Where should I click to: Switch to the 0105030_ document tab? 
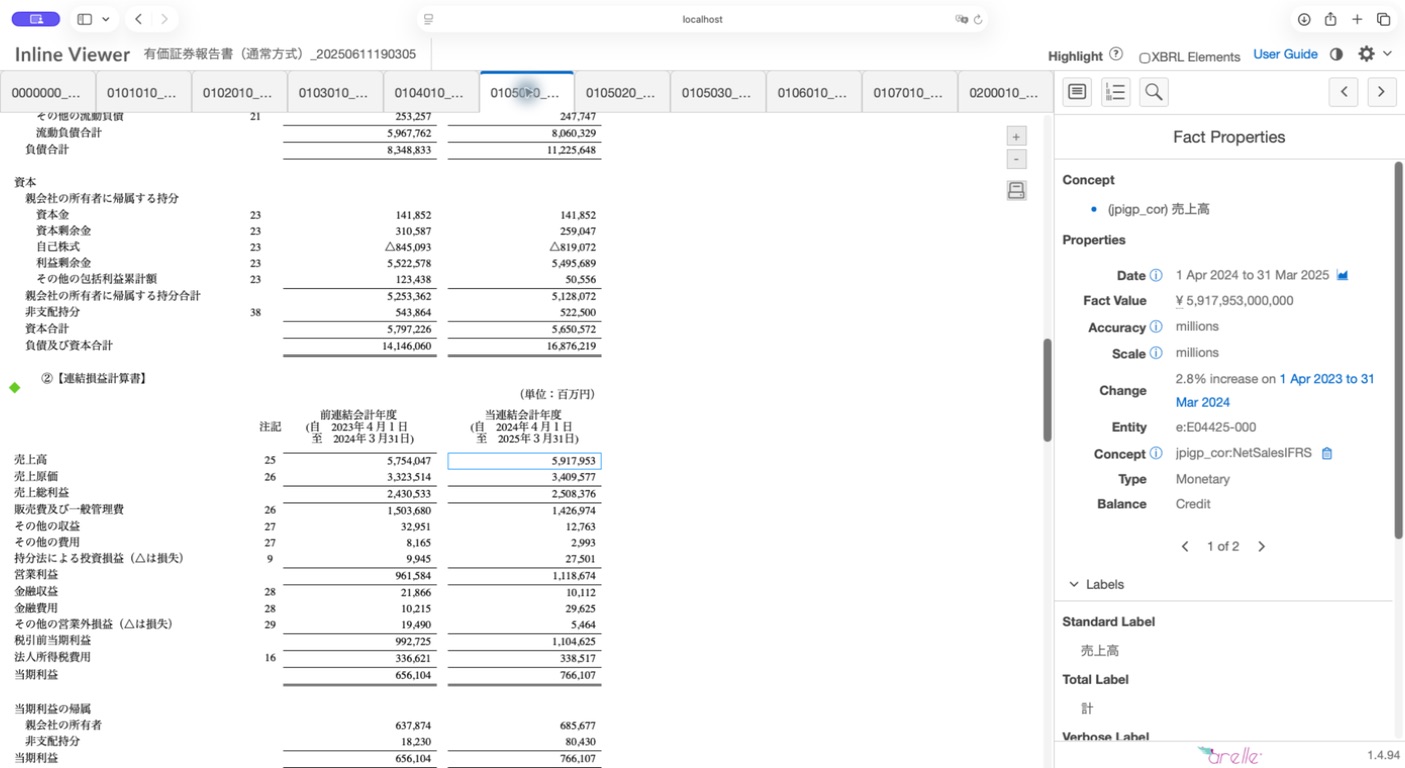(718, 92)
